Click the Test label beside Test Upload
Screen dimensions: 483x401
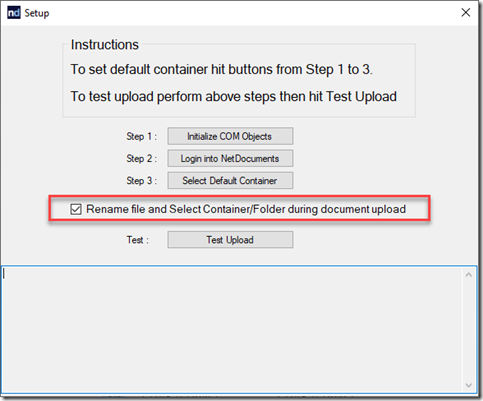[137, 240]
